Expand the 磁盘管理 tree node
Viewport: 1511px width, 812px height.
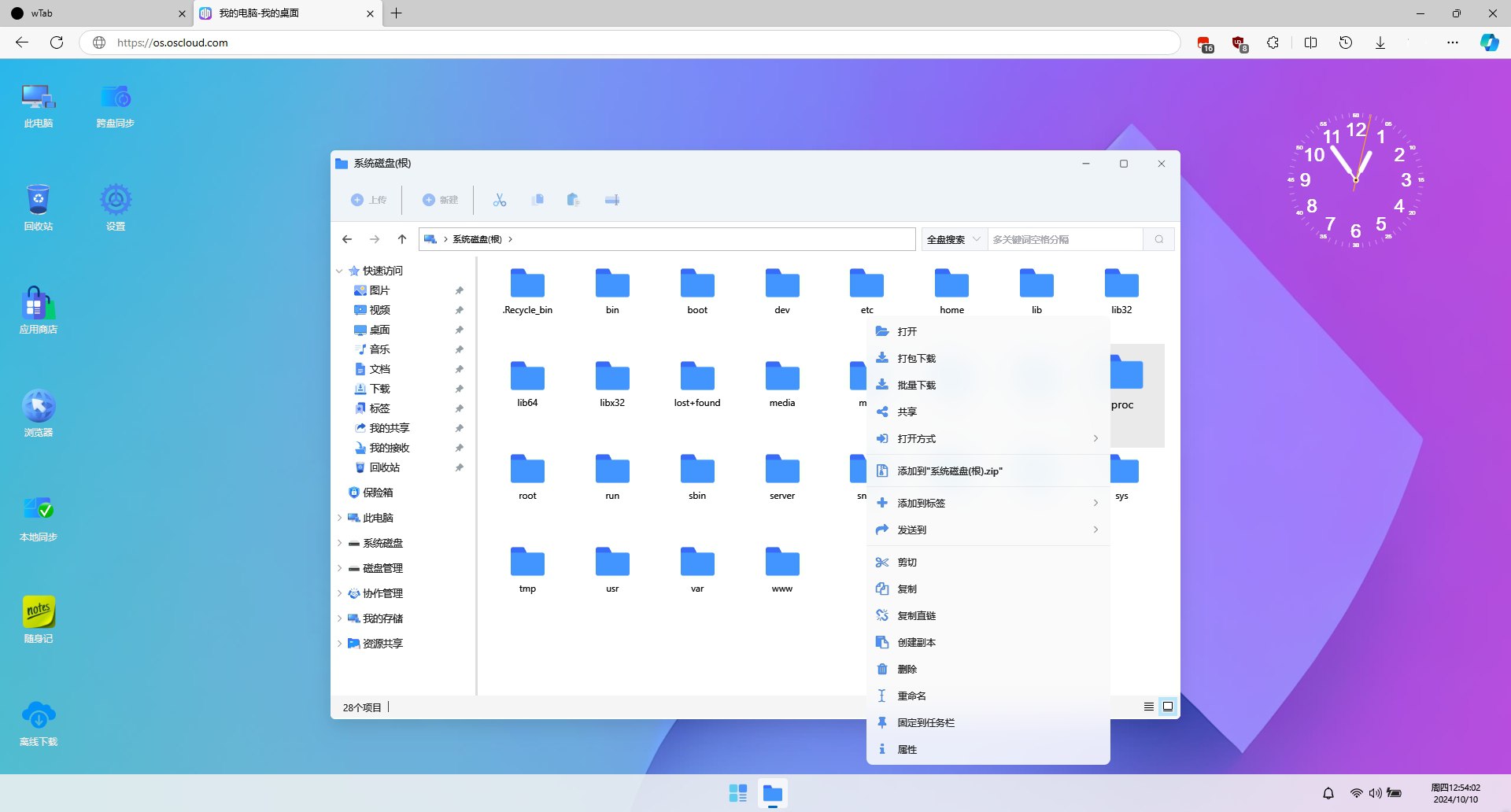tap(339, 568)
